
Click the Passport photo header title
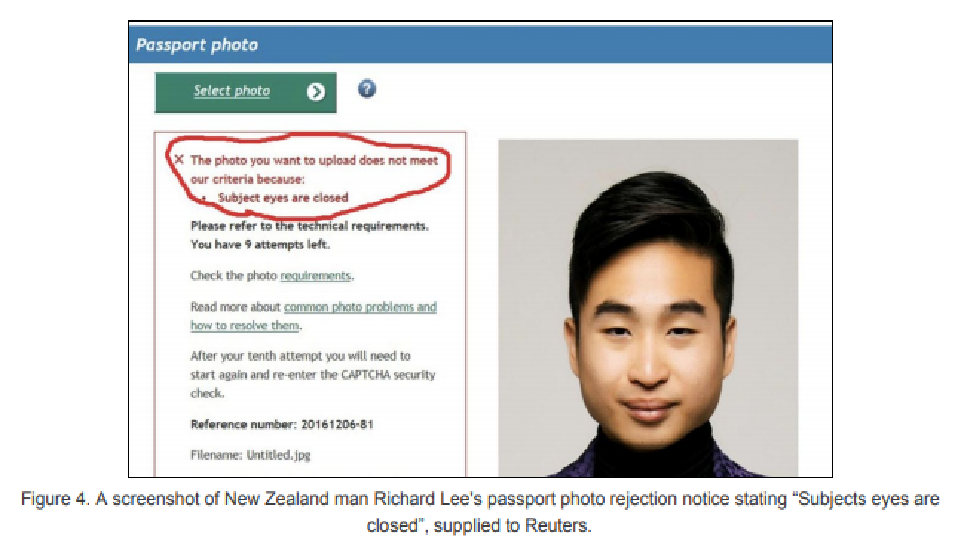pyautogui.click(x=197, y=45)
